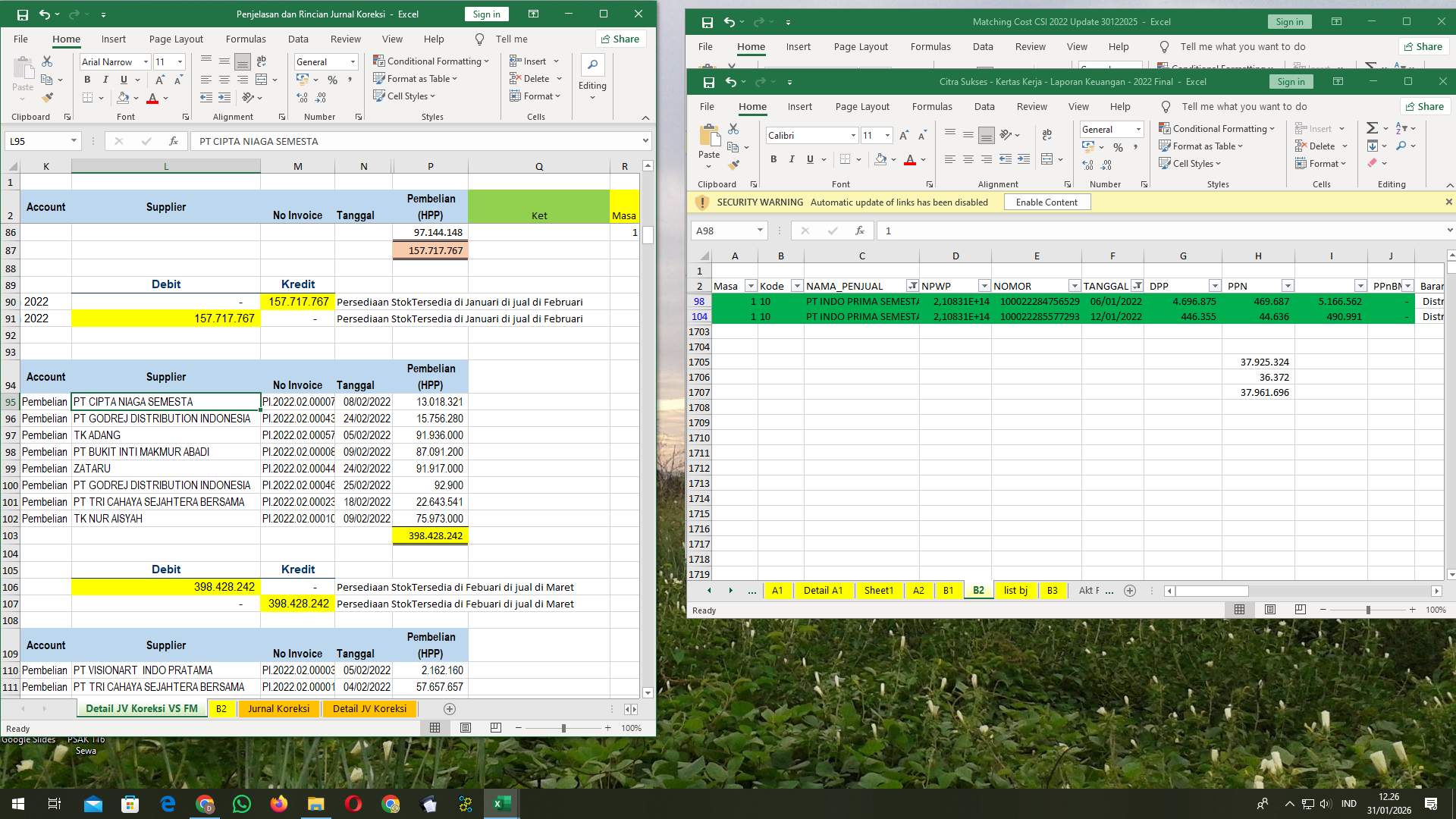The image size is (1456, 819).
Task: Open the Data ribbon tab
Action: pos(984,106)
